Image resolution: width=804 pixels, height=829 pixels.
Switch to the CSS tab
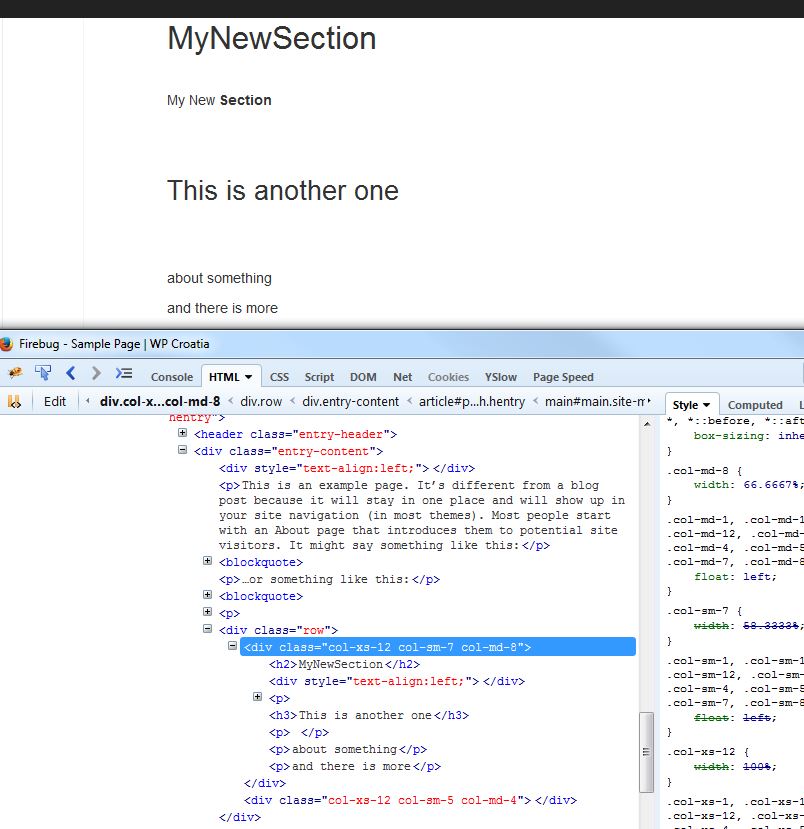[x=279, y=377]
